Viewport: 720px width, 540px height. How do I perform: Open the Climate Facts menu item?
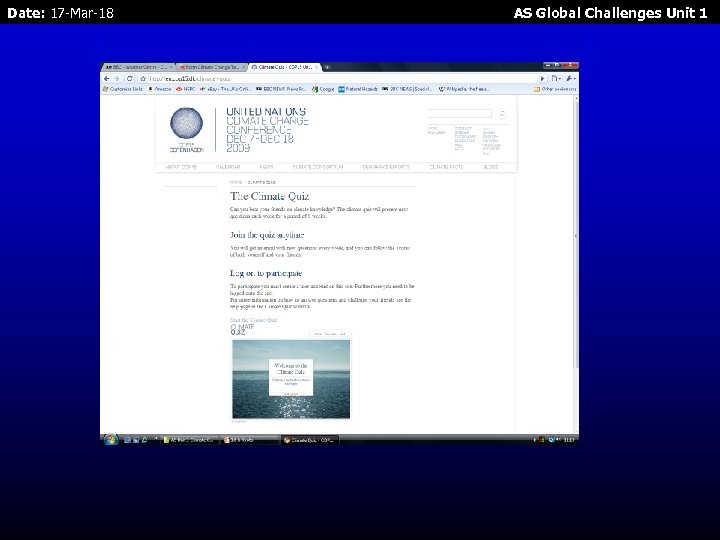pyautogui.click(x=446, y=167)
